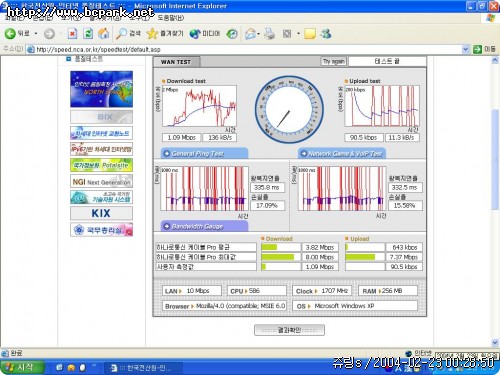Click the VoIP delay value 332.5 ms
The height and width of the screenshot is (375, 500).
coord(405,187)
